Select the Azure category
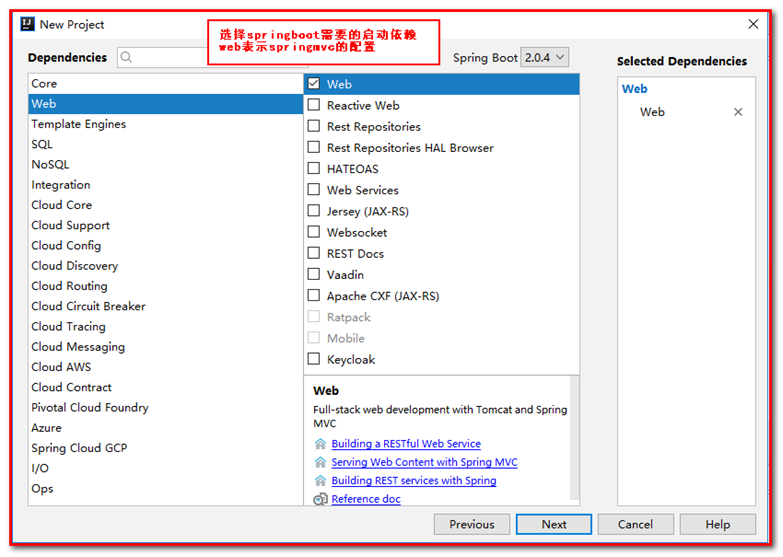Image resolution: width=783 pixels, height=557 pixels. (166, 428)
